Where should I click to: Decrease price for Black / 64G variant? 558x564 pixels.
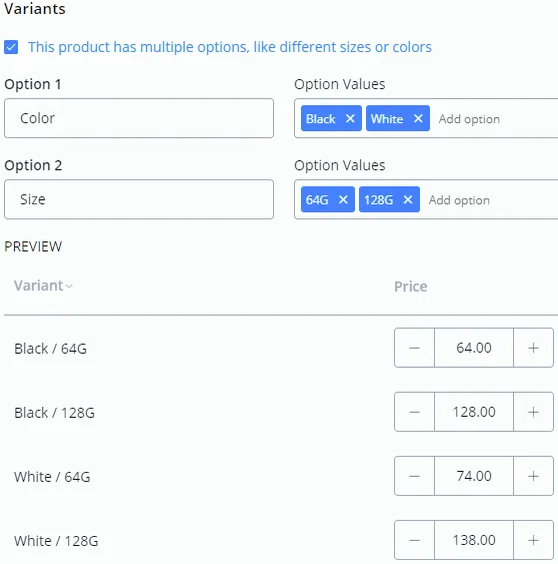(x=414, y=348)
